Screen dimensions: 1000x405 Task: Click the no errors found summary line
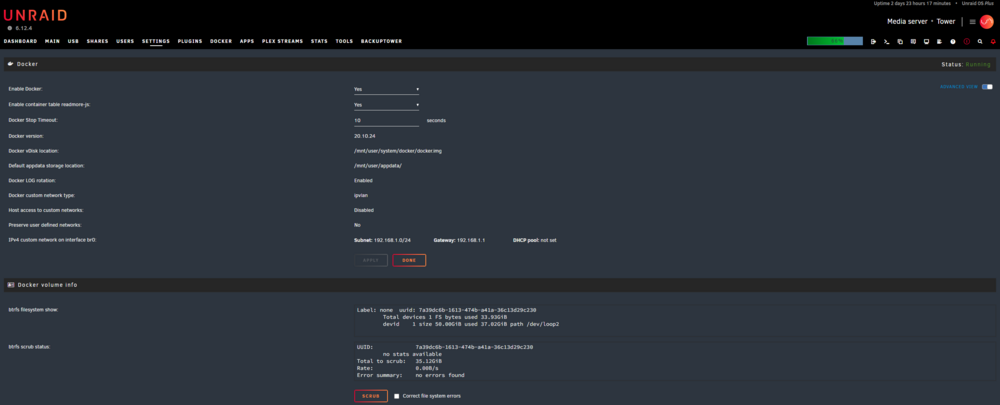[411, 375]
